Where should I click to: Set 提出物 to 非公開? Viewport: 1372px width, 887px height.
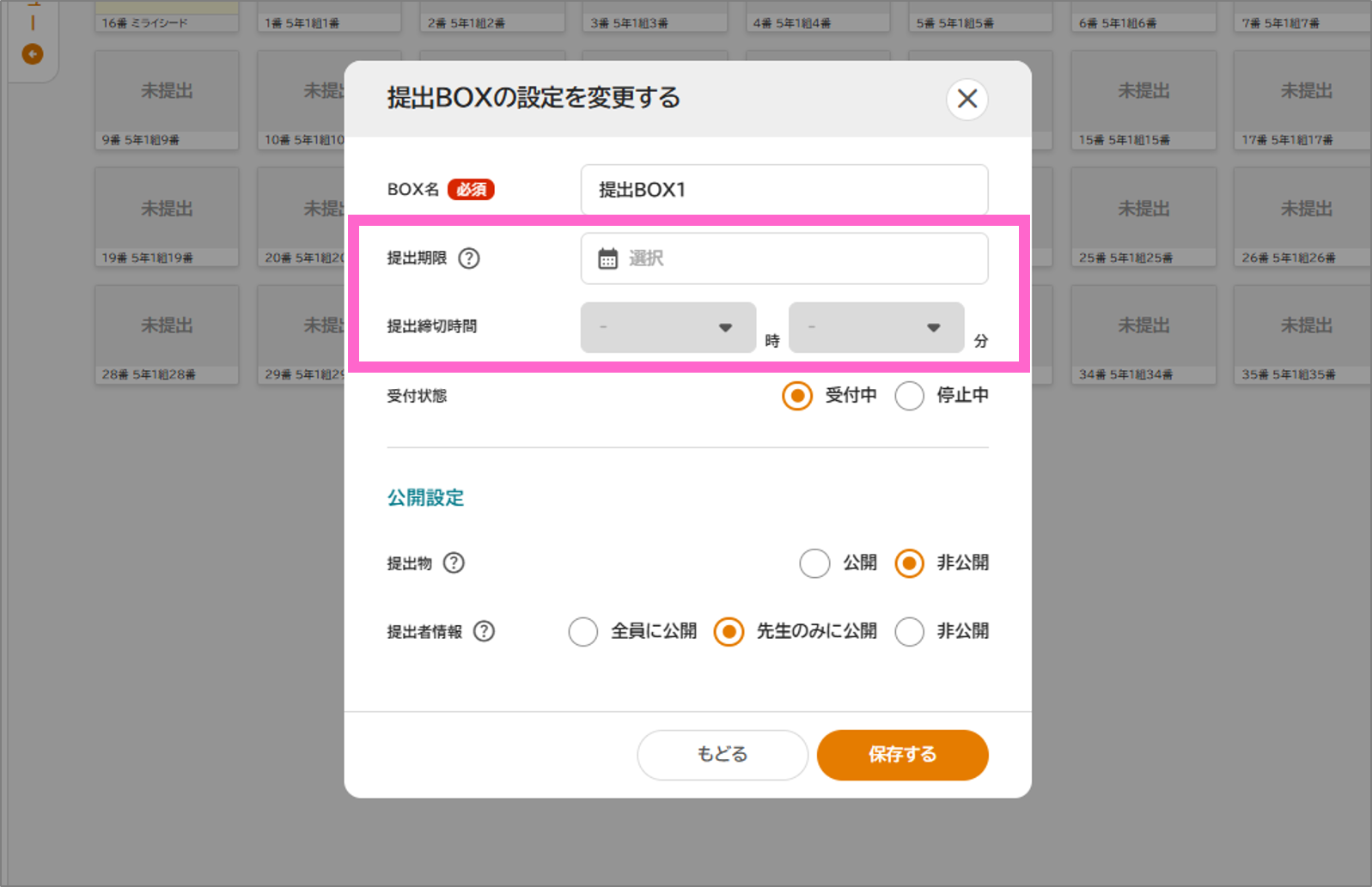[x=909, y=563]
